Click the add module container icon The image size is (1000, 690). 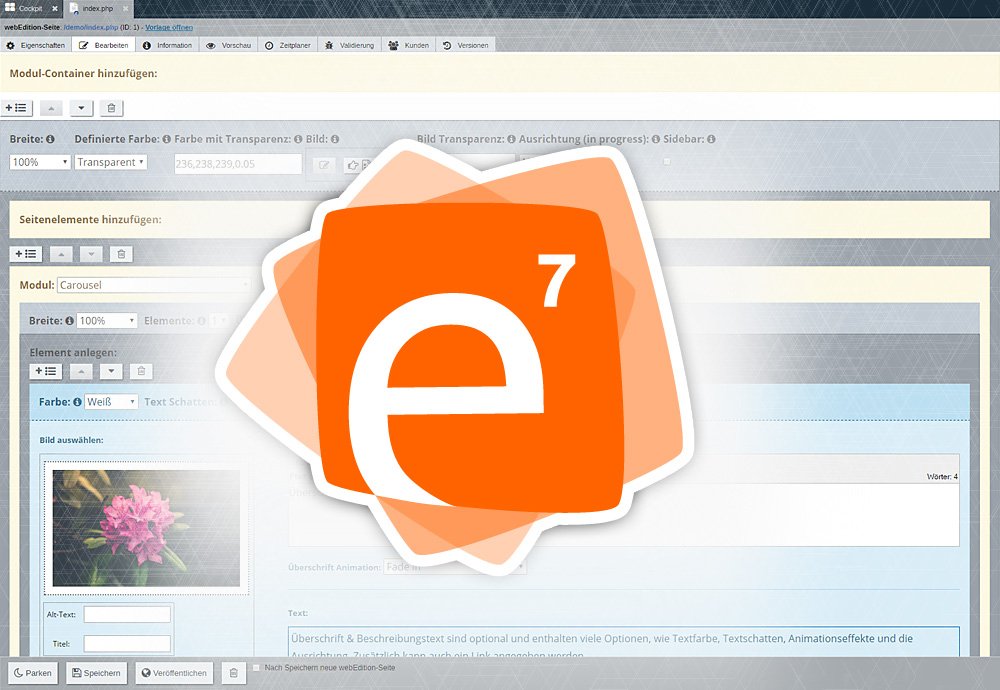point(16,106)
